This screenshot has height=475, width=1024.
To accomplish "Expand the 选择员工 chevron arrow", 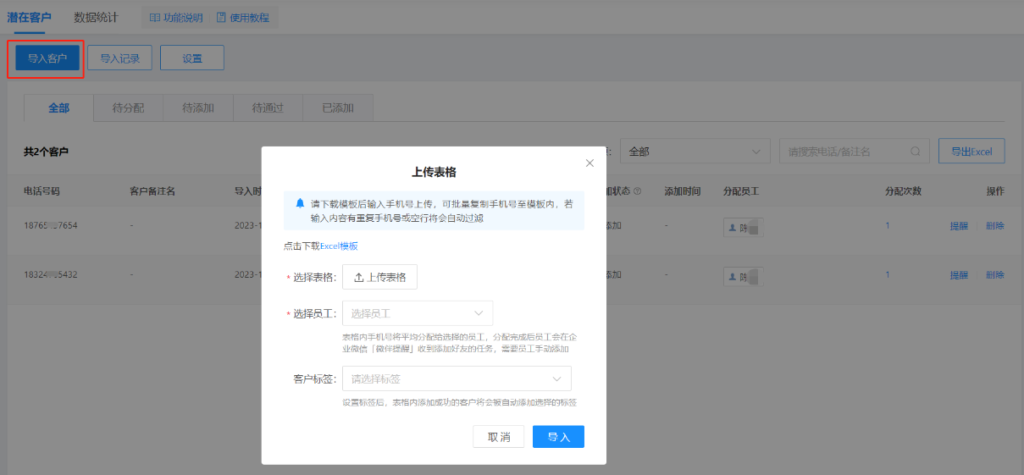I will [x=479, y=313].
